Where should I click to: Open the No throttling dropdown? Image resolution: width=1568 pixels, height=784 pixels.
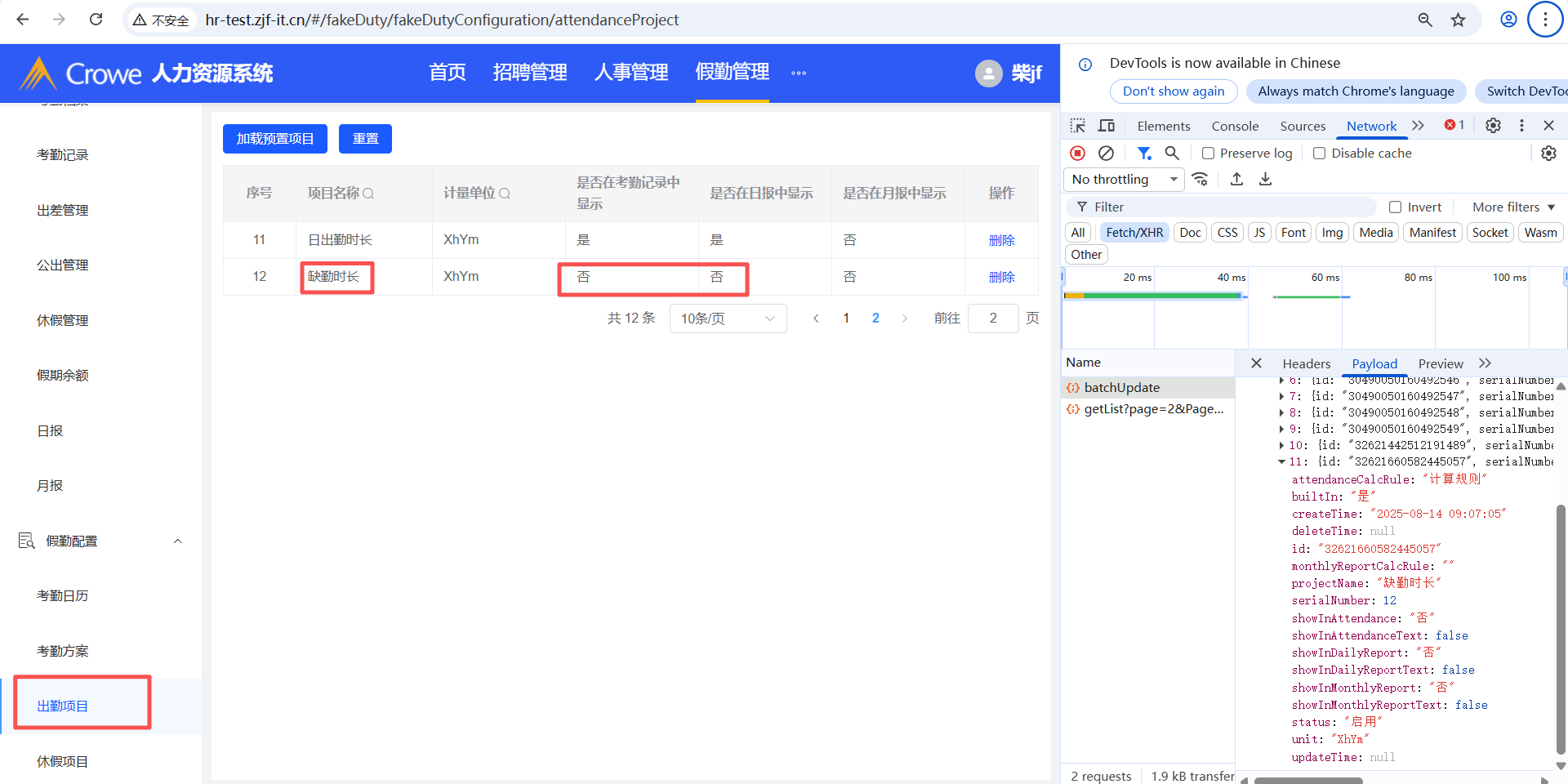pos(1124,180)
